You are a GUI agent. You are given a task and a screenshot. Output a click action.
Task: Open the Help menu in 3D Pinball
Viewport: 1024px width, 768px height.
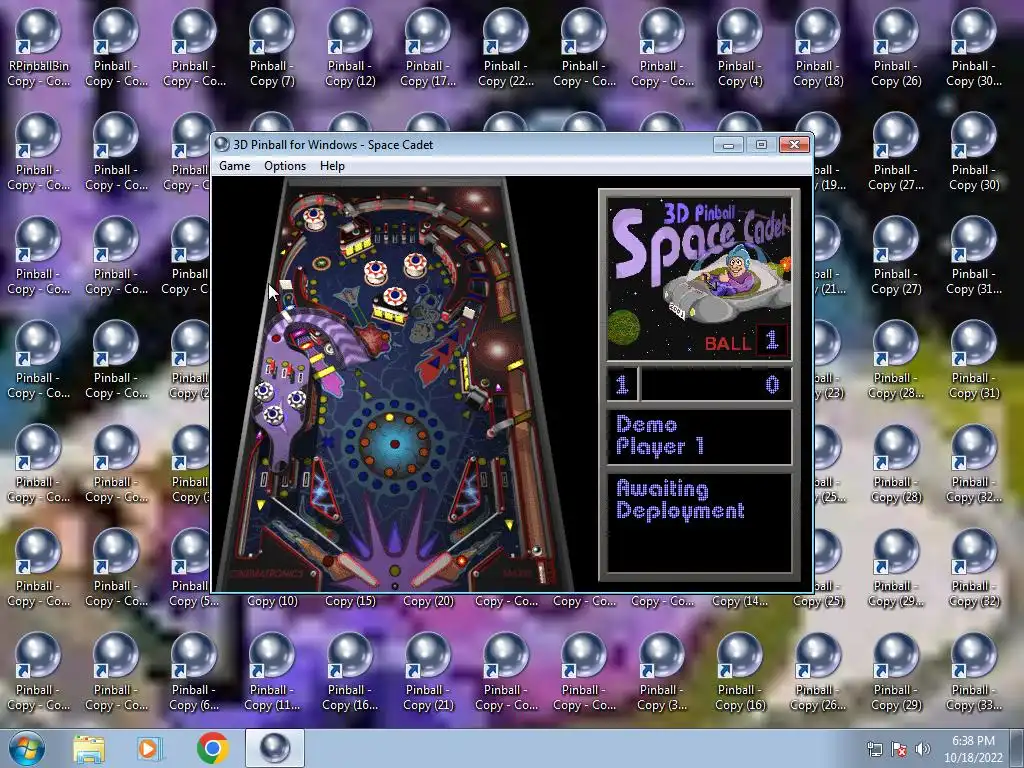tap(332, 166)
